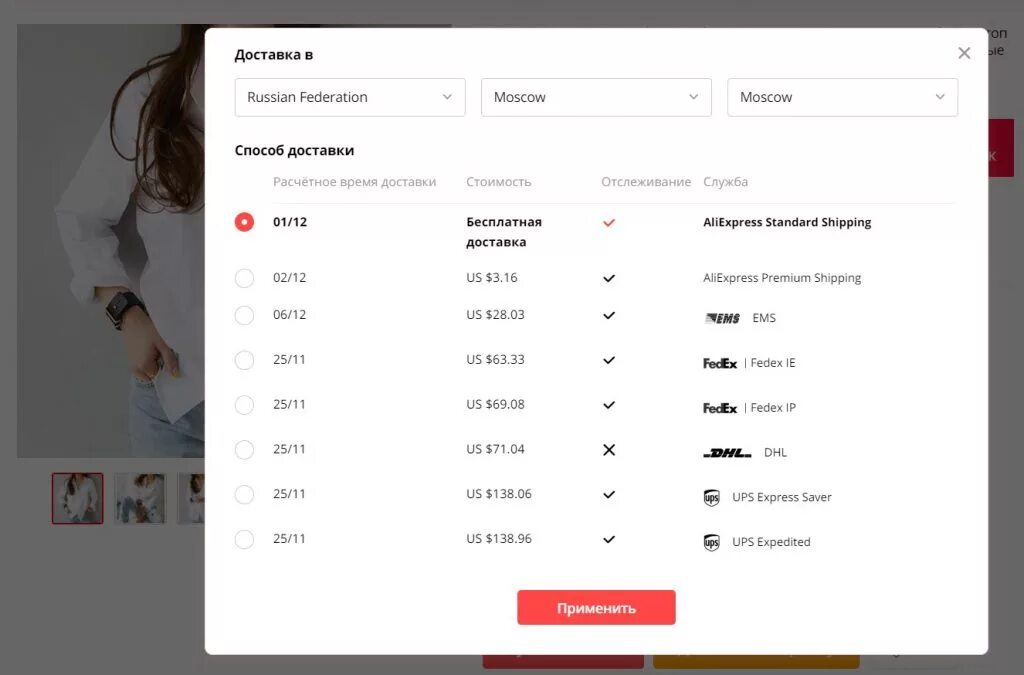The height and width of the screenshot is (675, 1024).
Task: Click the '06/12' delivery date
Action: [290, 315]
